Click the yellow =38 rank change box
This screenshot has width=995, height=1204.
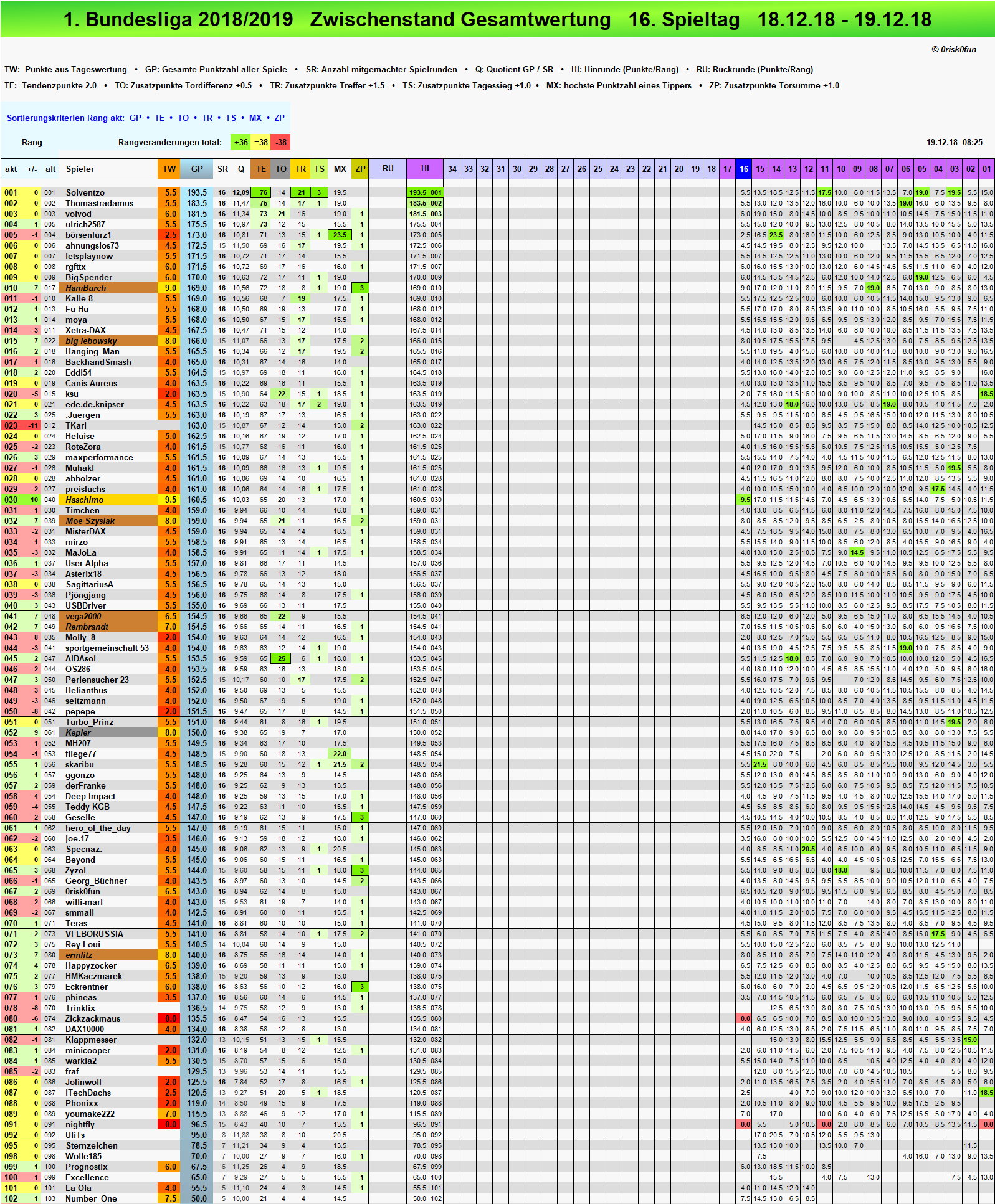(x=261, y=142)
